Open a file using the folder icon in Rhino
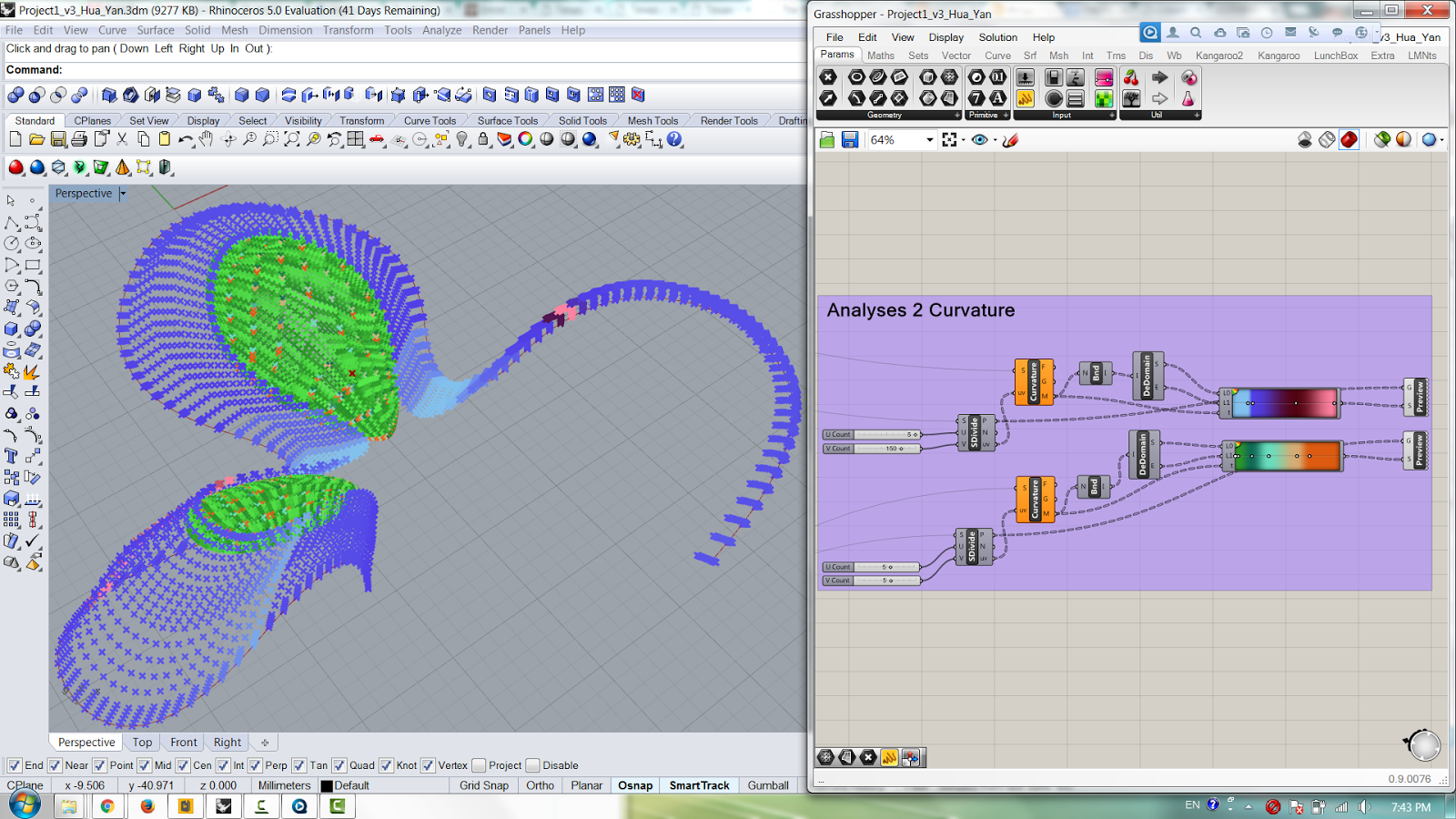Image resolution: width=1456 pixels, height=819 pixels. coord(36,139)
